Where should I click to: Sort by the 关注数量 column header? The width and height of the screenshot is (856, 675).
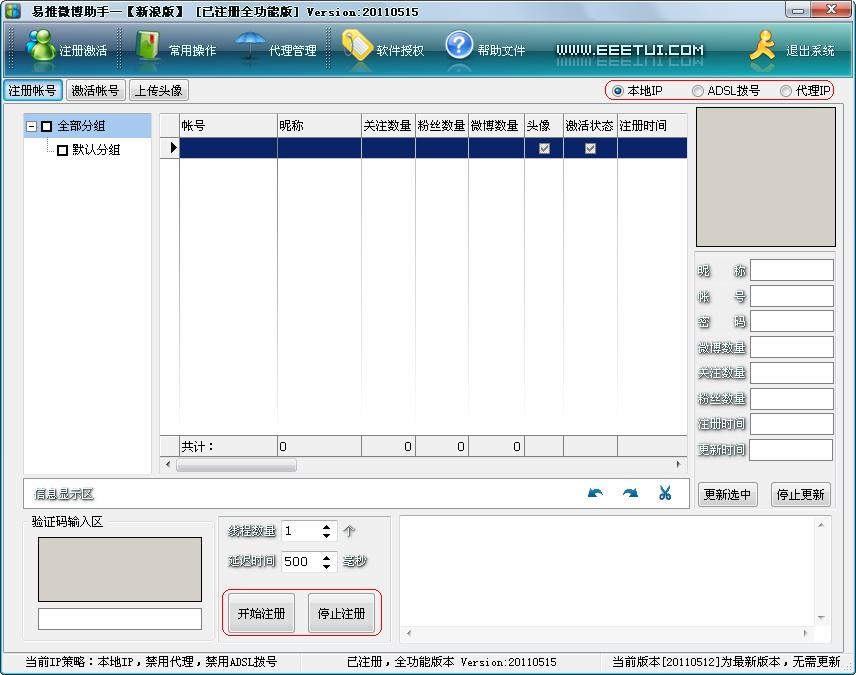[x=388, y=126]
